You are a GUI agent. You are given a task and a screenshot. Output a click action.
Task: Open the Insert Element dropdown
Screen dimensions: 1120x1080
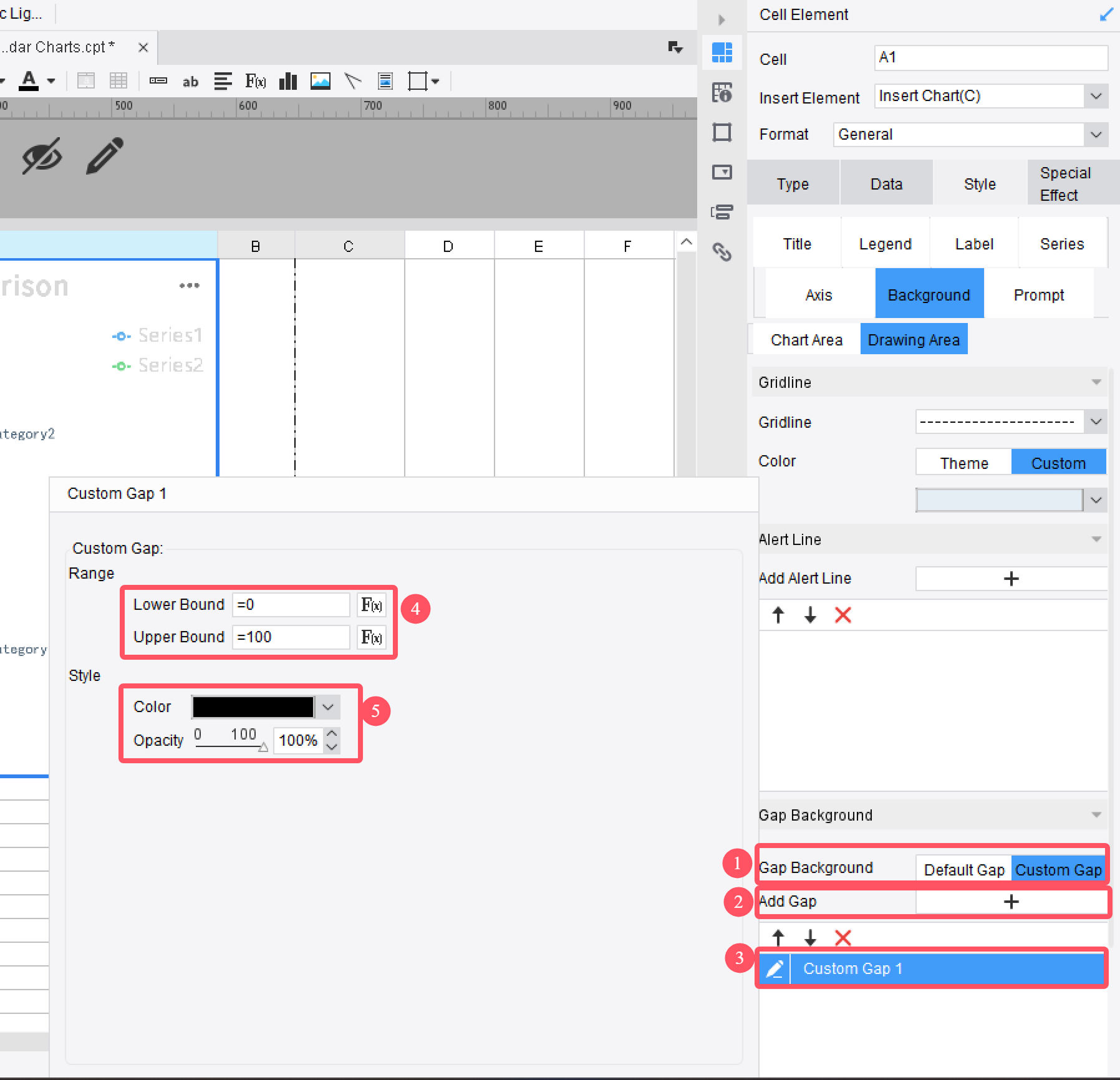pos(1096,96)
